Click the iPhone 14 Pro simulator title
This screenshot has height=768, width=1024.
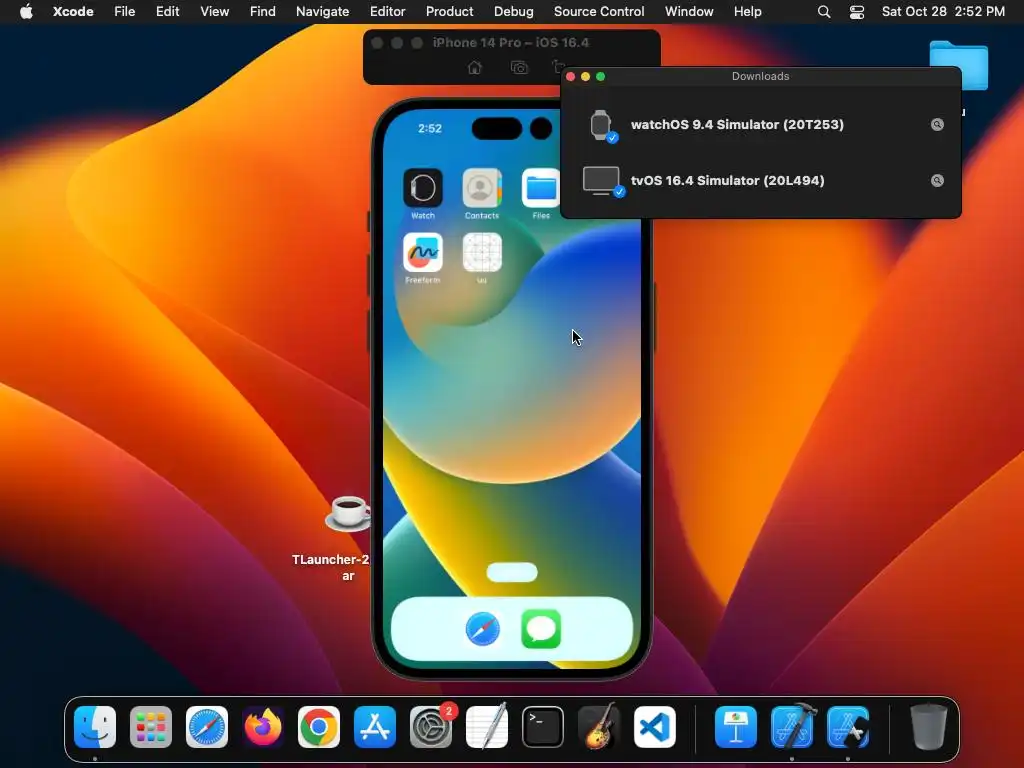(x=511, y=42)
